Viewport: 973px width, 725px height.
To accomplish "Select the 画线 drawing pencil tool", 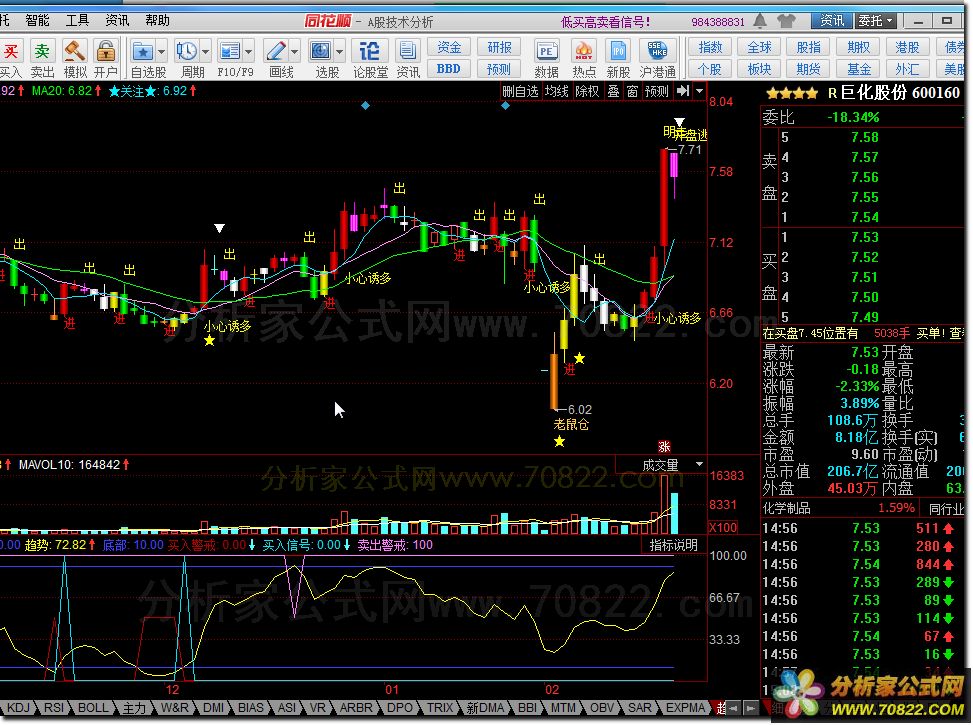I will coord(276,52).
